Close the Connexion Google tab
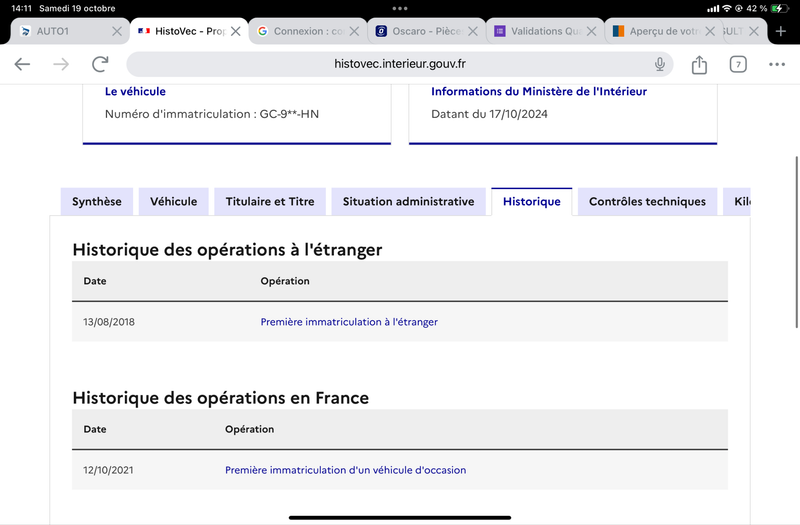 (x=354, y=31)
